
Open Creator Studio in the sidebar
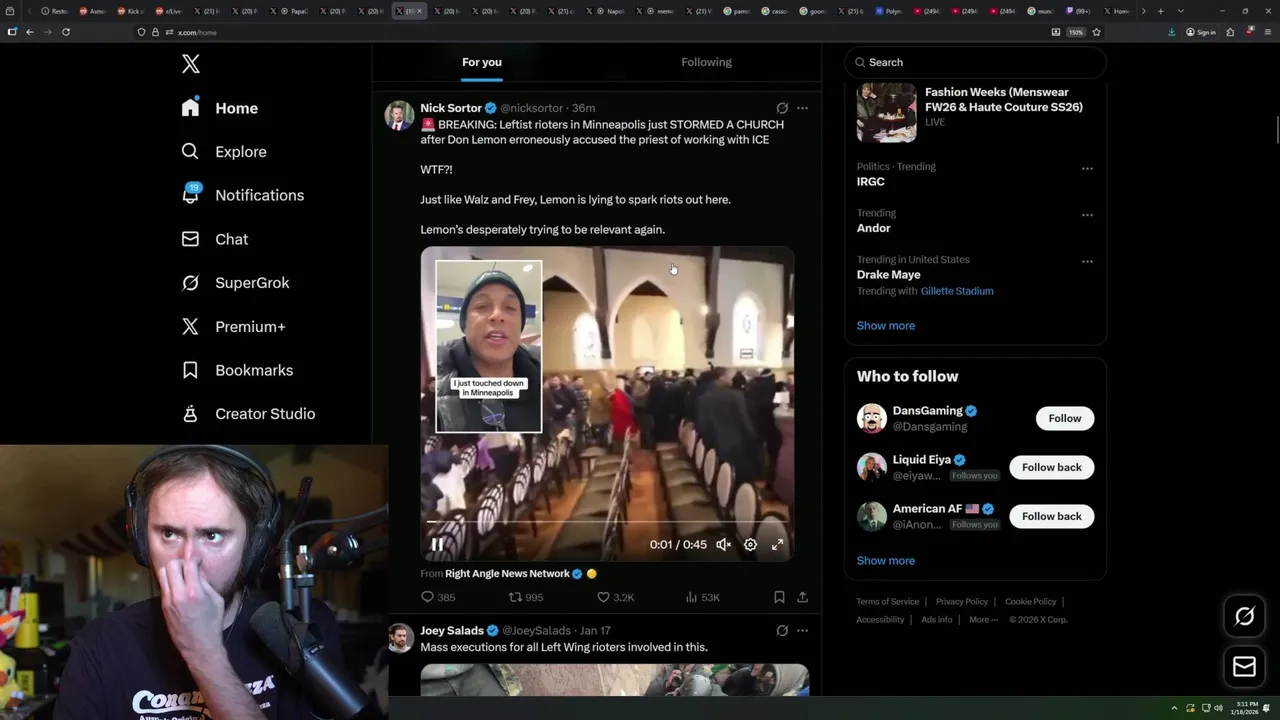248,413
